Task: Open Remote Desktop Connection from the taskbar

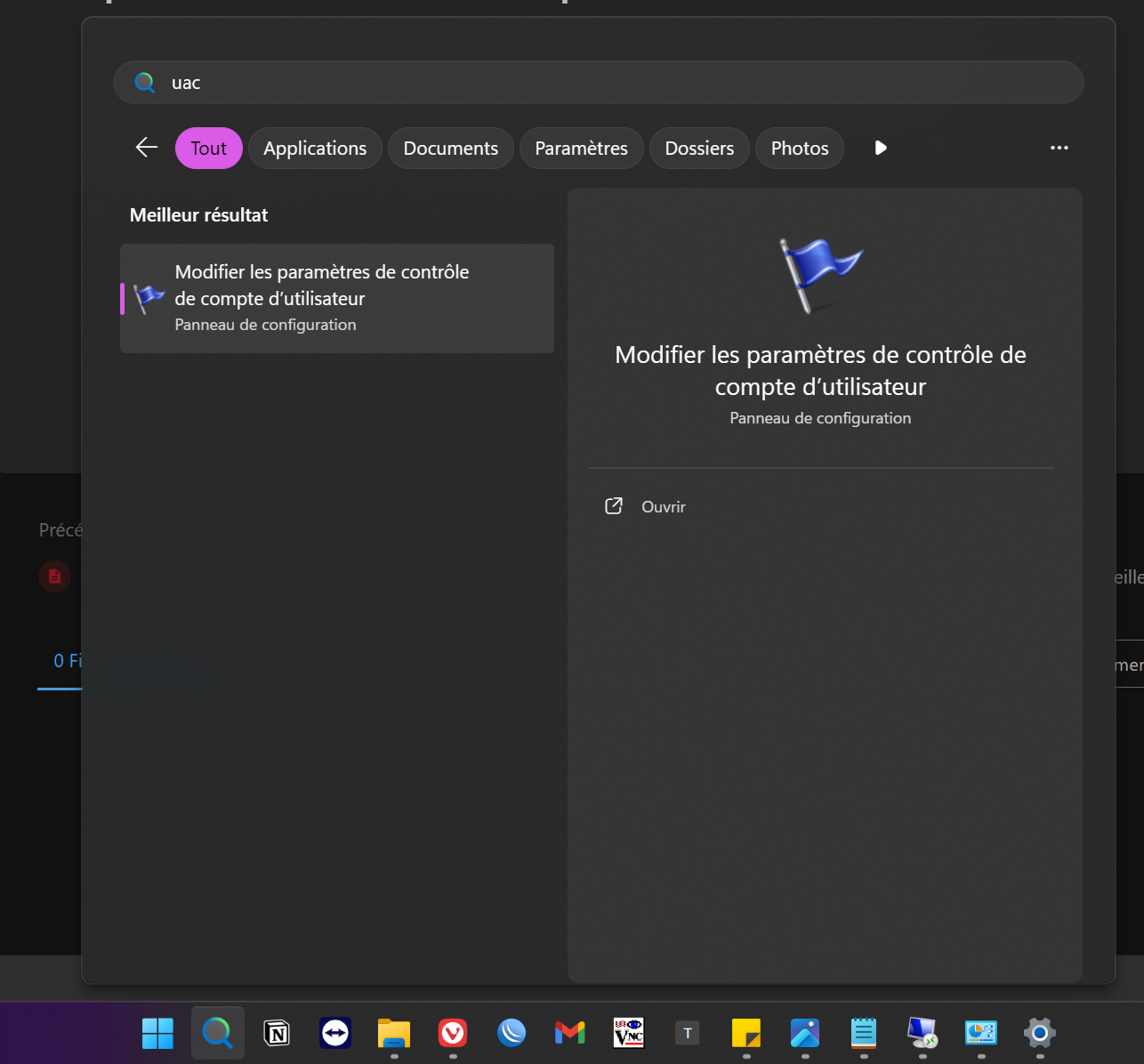Action: pos(922,1033)
